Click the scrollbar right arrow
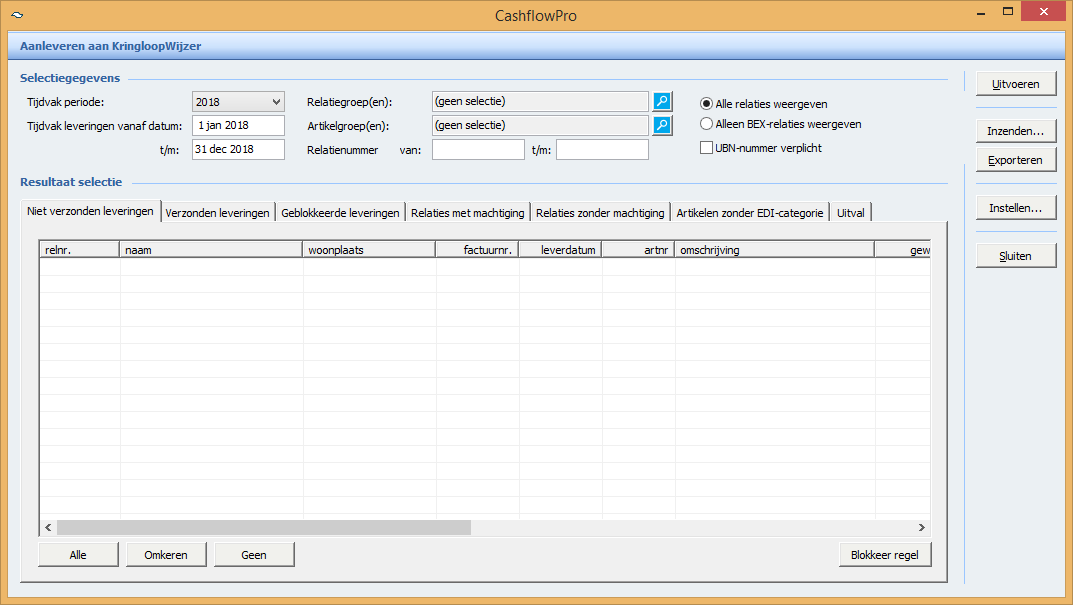Screen dimensions: 1073x605 pos(922,528)
